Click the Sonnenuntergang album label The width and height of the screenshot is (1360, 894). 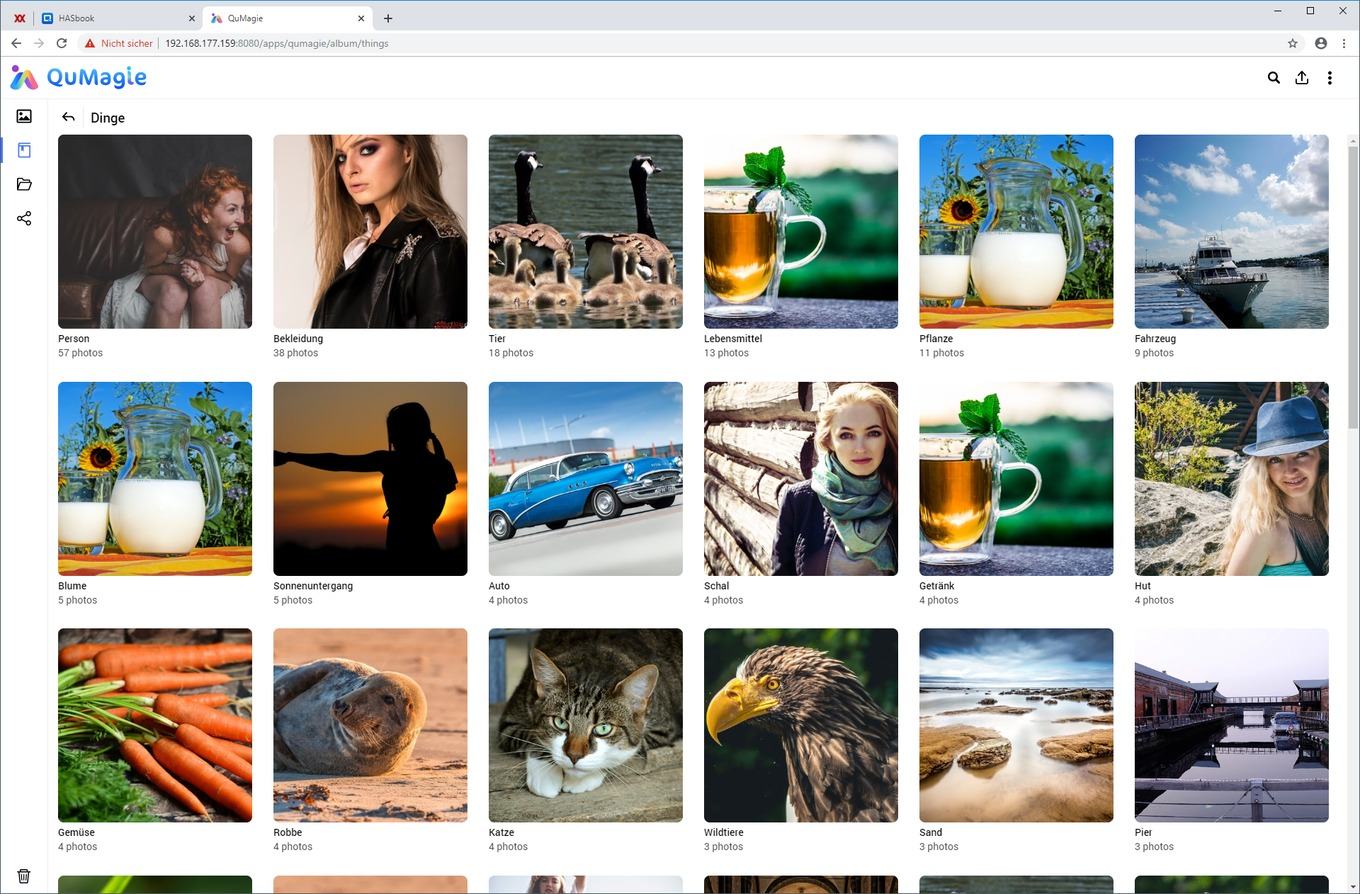(x=313, y=586)
